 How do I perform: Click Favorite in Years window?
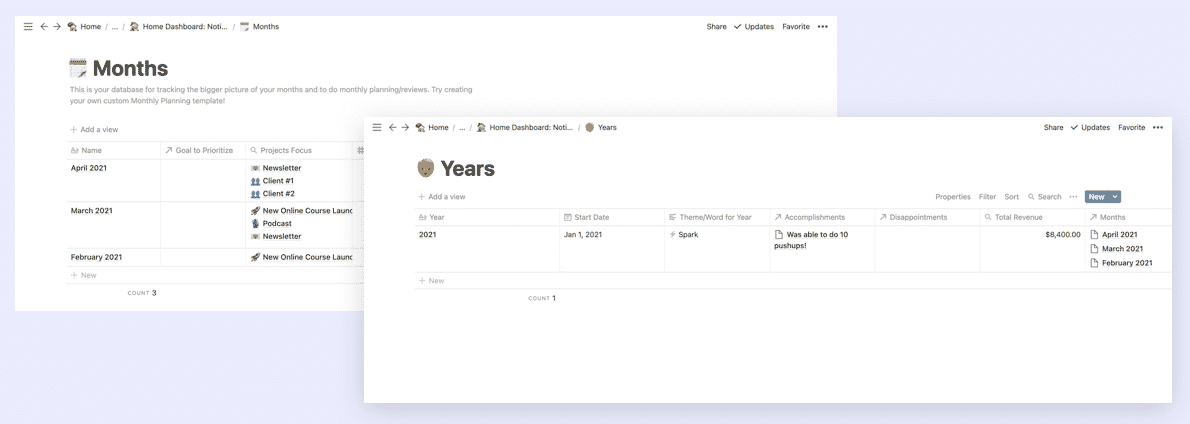pos(1132,127)
